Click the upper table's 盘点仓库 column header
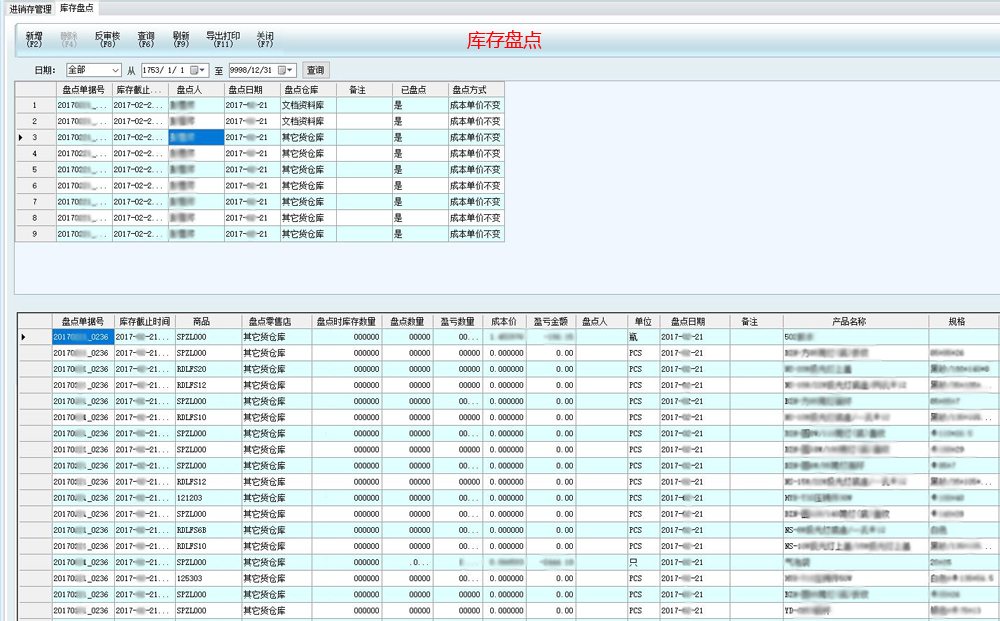1000x621 pixels. point(308,90)
